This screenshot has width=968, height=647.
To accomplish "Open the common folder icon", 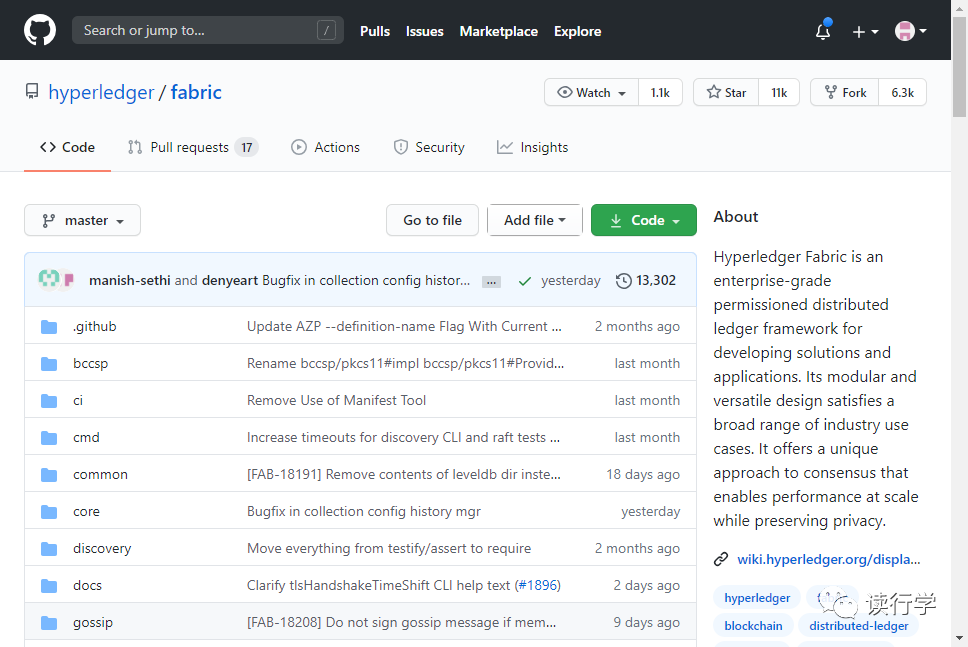I will [x=49, y=475].
